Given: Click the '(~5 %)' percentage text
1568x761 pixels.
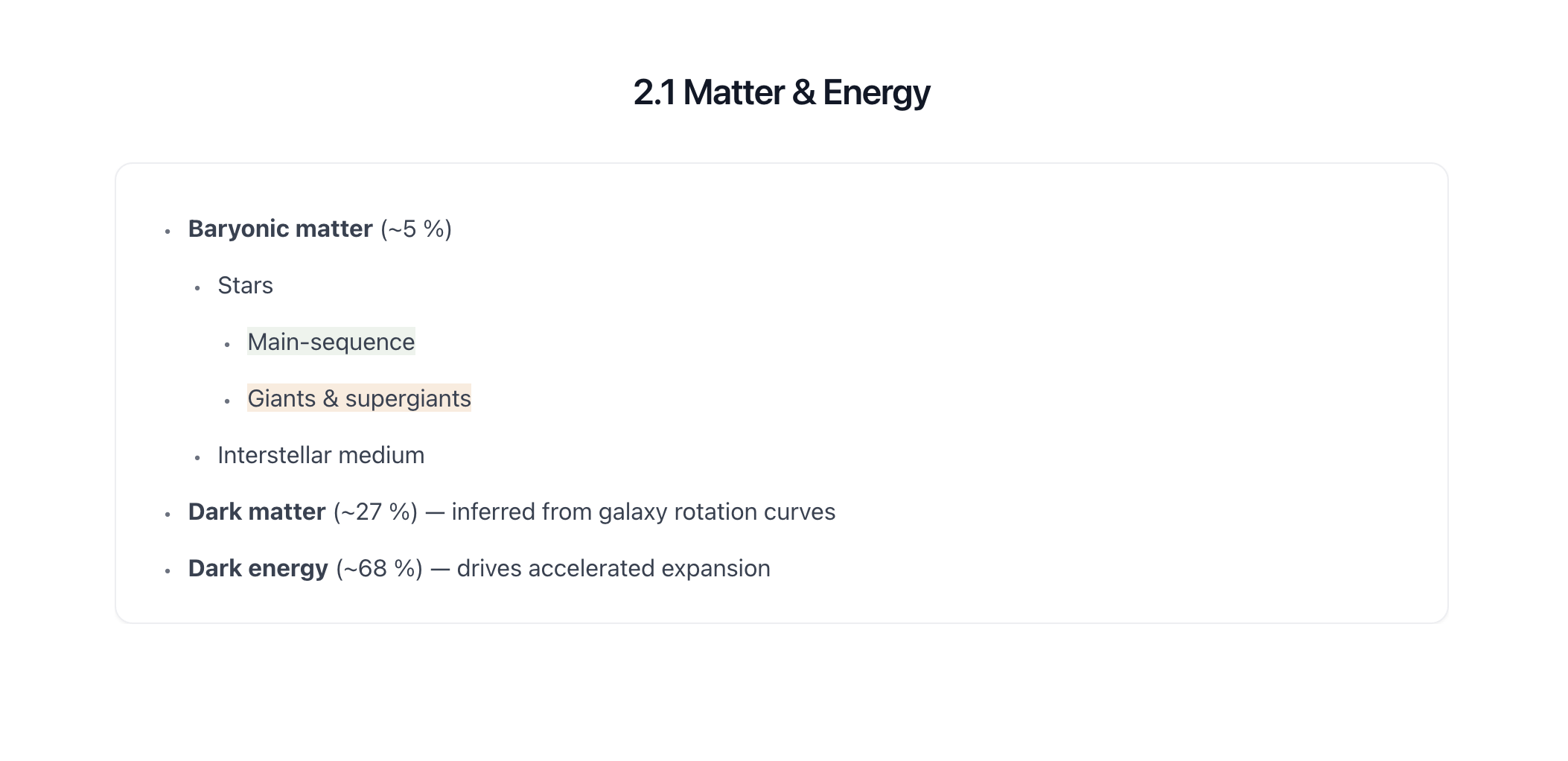Looking at the screenshot, I should click(416, 229).
